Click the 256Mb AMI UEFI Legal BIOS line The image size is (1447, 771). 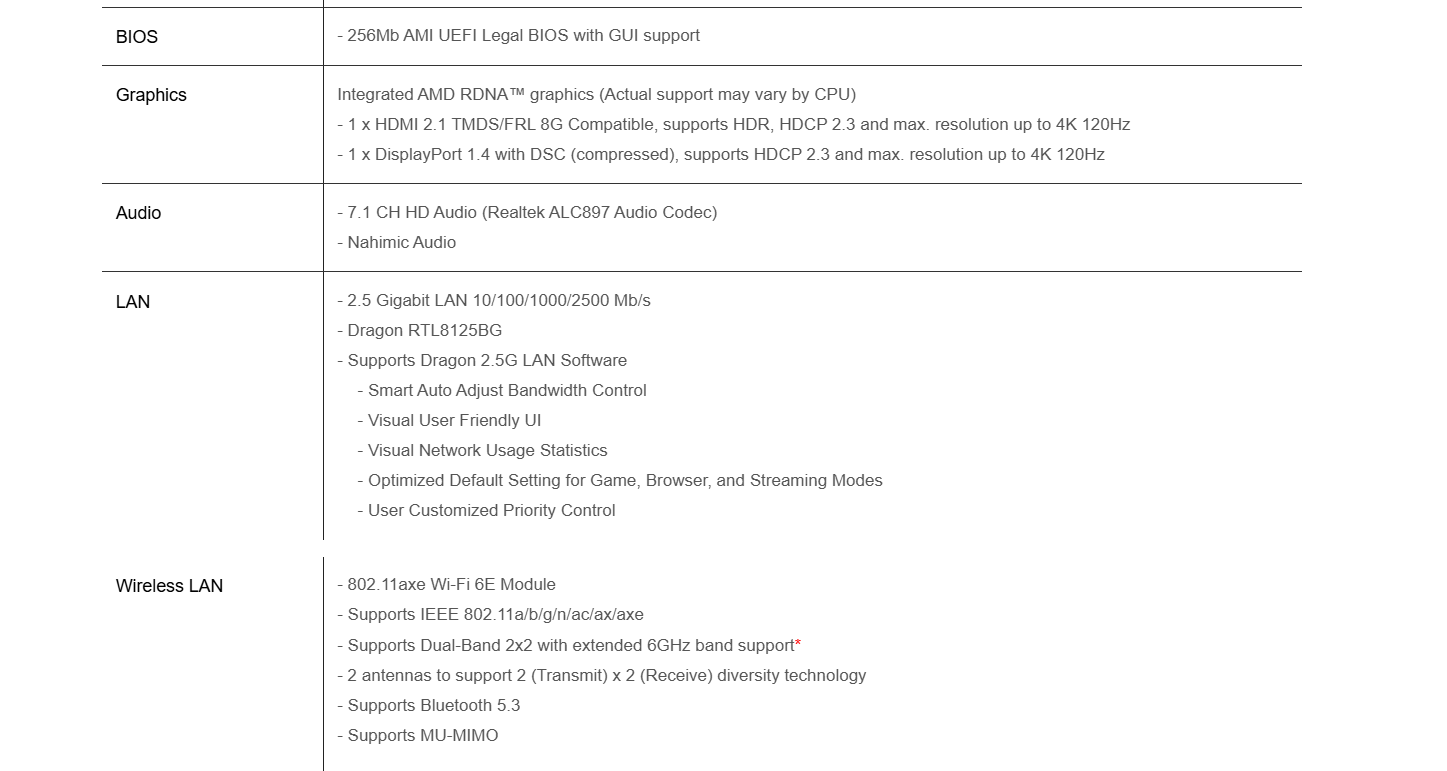pos(518,36)
